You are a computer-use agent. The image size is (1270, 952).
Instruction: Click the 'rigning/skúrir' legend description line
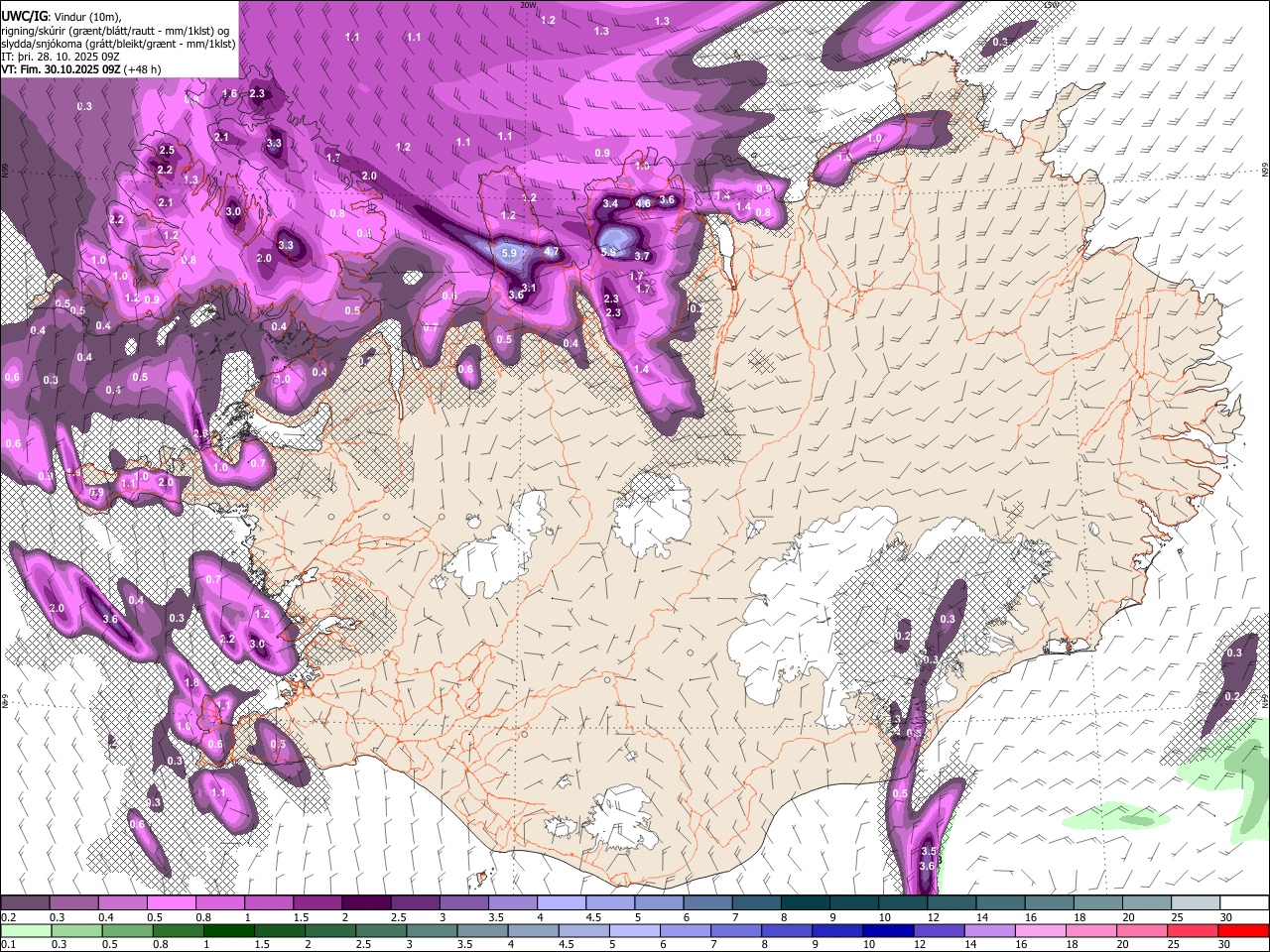point(115,30)
